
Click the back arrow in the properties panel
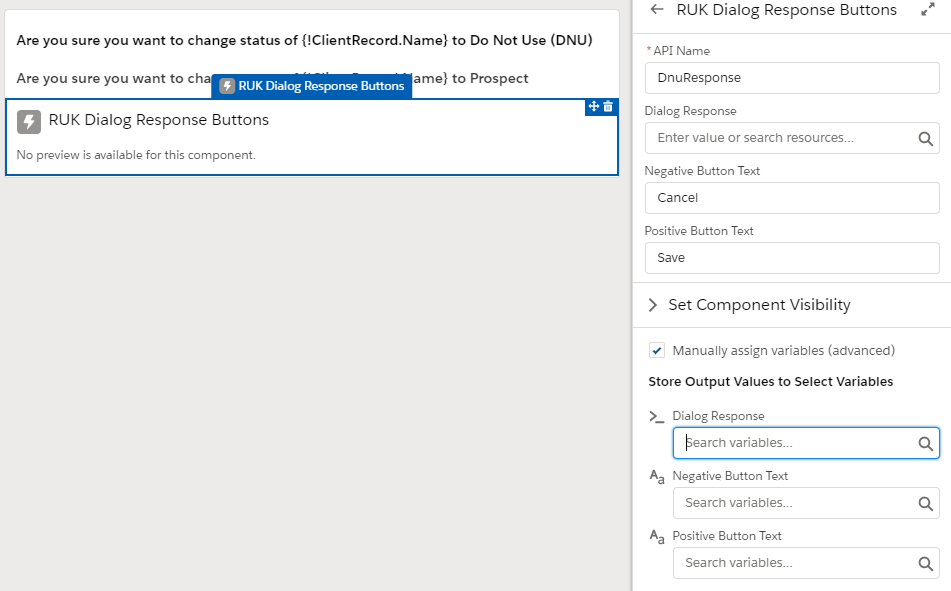tap(657, 10)
